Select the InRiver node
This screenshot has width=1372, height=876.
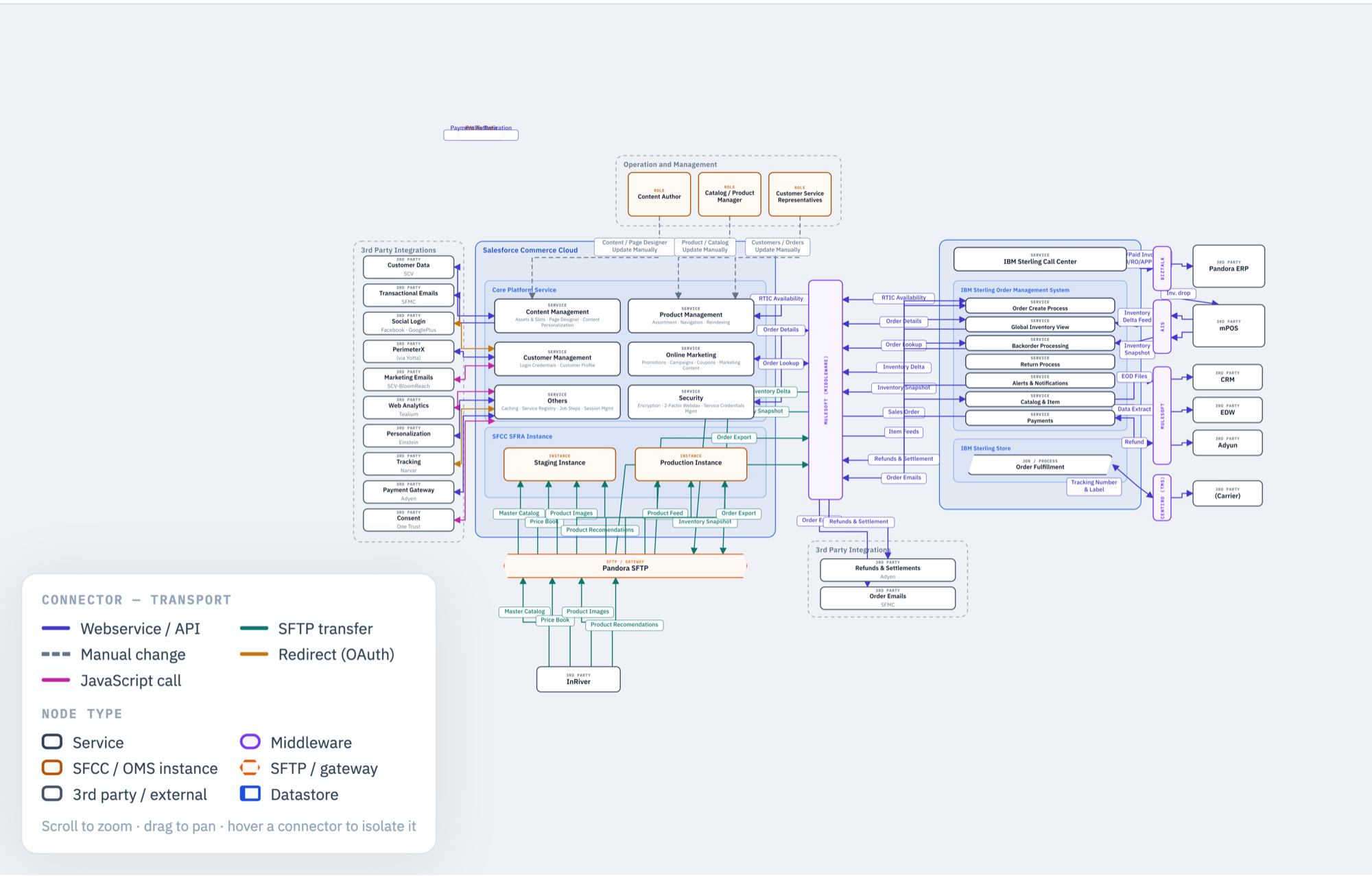tap(578, 679)
